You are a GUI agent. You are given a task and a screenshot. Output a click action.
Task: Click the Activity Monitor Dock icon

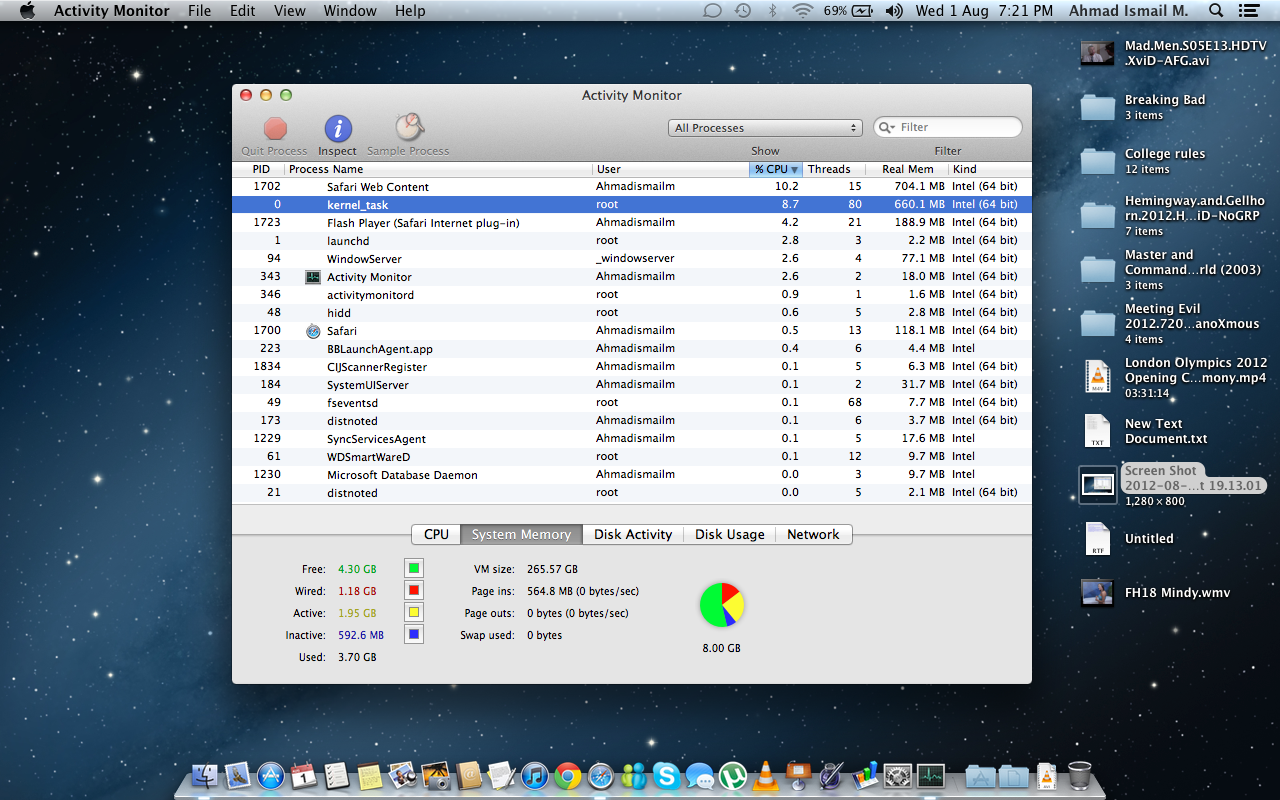coord(931,775)
